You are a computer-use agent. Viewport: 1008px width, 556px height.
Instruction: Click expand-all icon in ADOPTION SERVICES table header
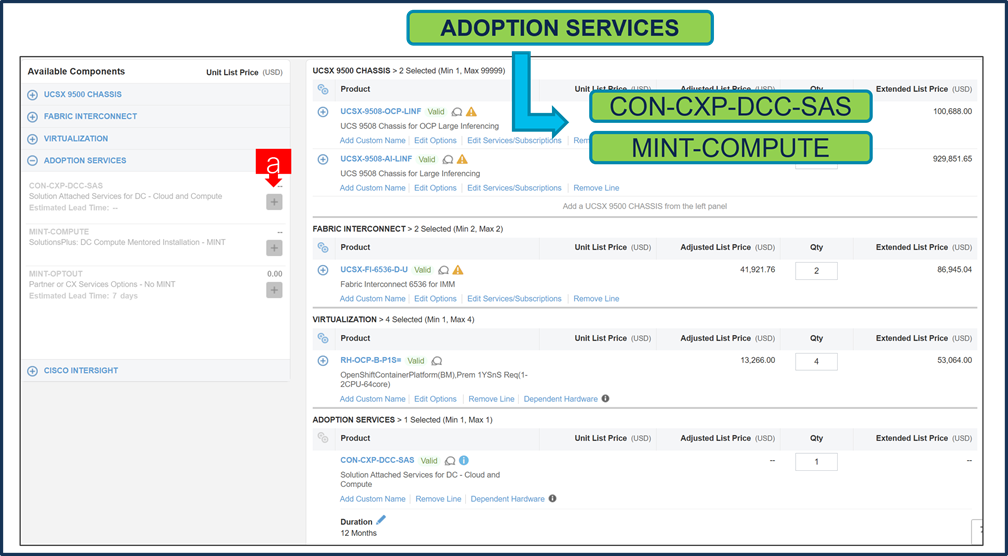pos(323,438)
